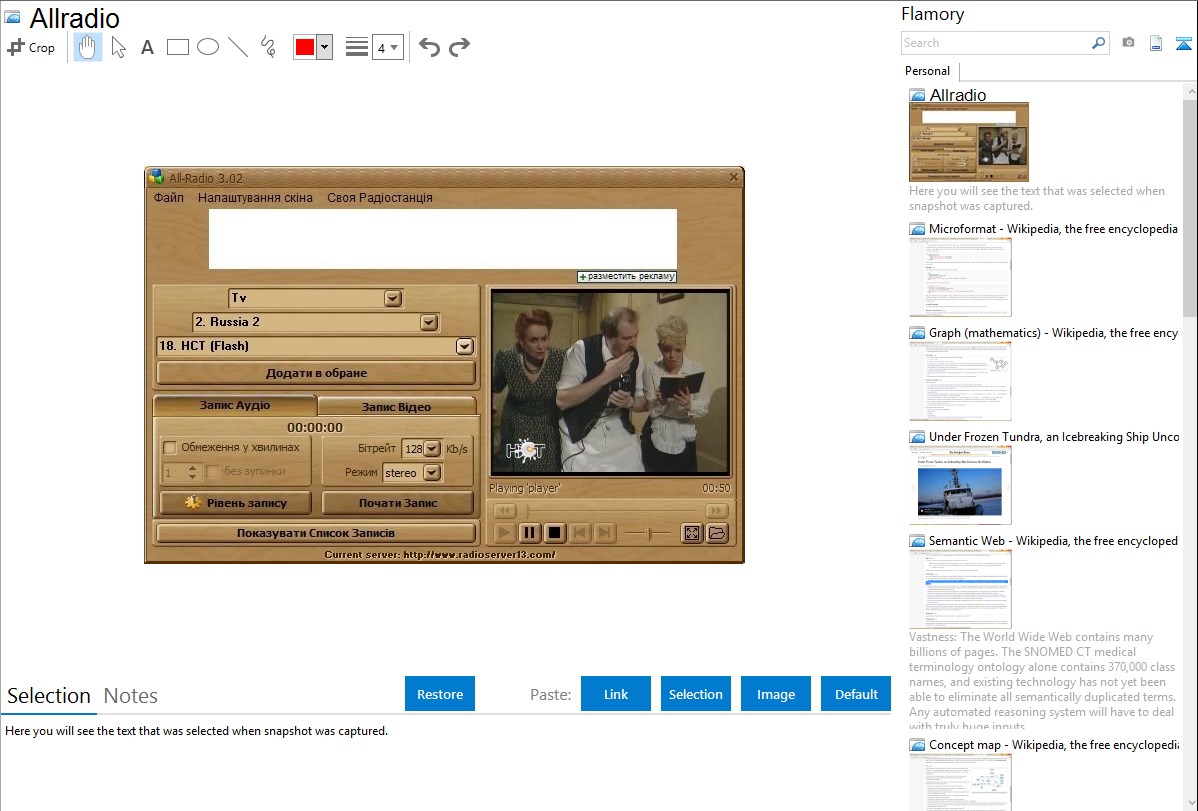Viewport: 1198px width, 811px height.
Task: Open the Режим stereo dropdown
Action: [x=432, y=472]
